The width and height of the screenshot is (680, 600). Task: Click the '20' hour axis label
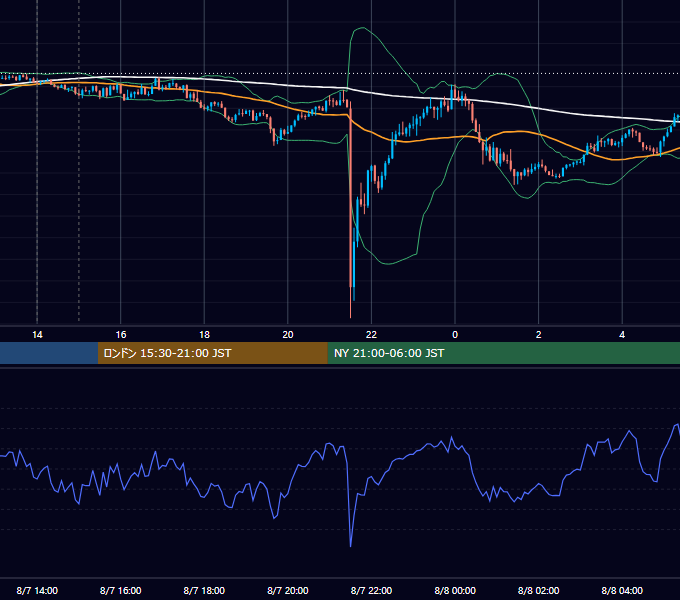click(x=288, y=335)
